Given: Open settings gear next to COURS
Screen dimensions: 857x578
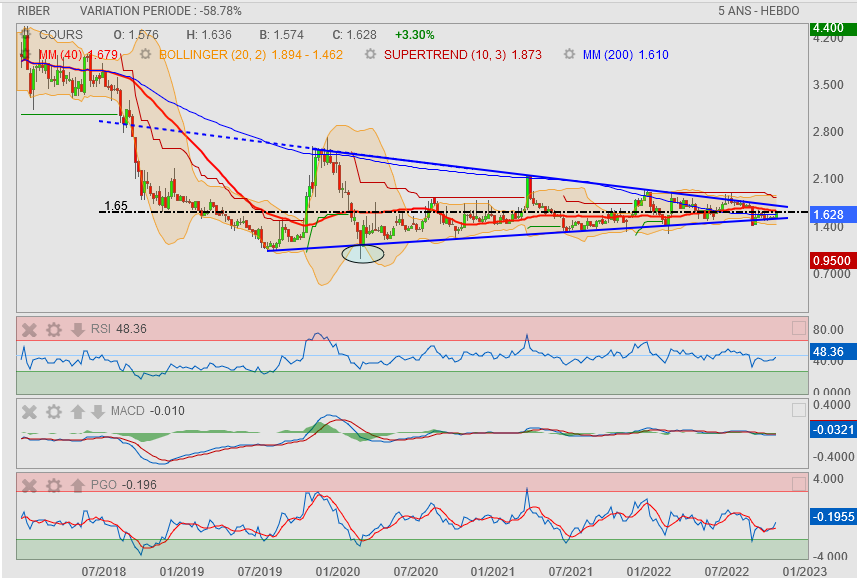Looking at the screenshot, I should coord(26,34).
